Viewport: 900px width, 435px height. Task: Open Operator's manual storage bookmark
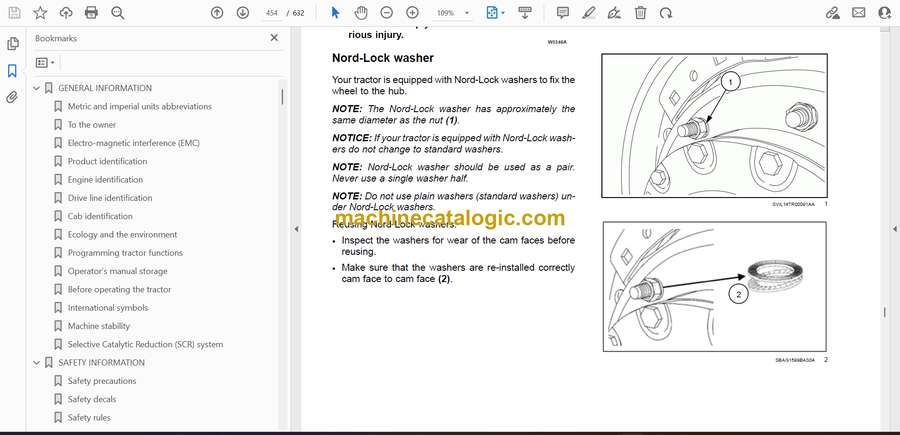point(118,271)
